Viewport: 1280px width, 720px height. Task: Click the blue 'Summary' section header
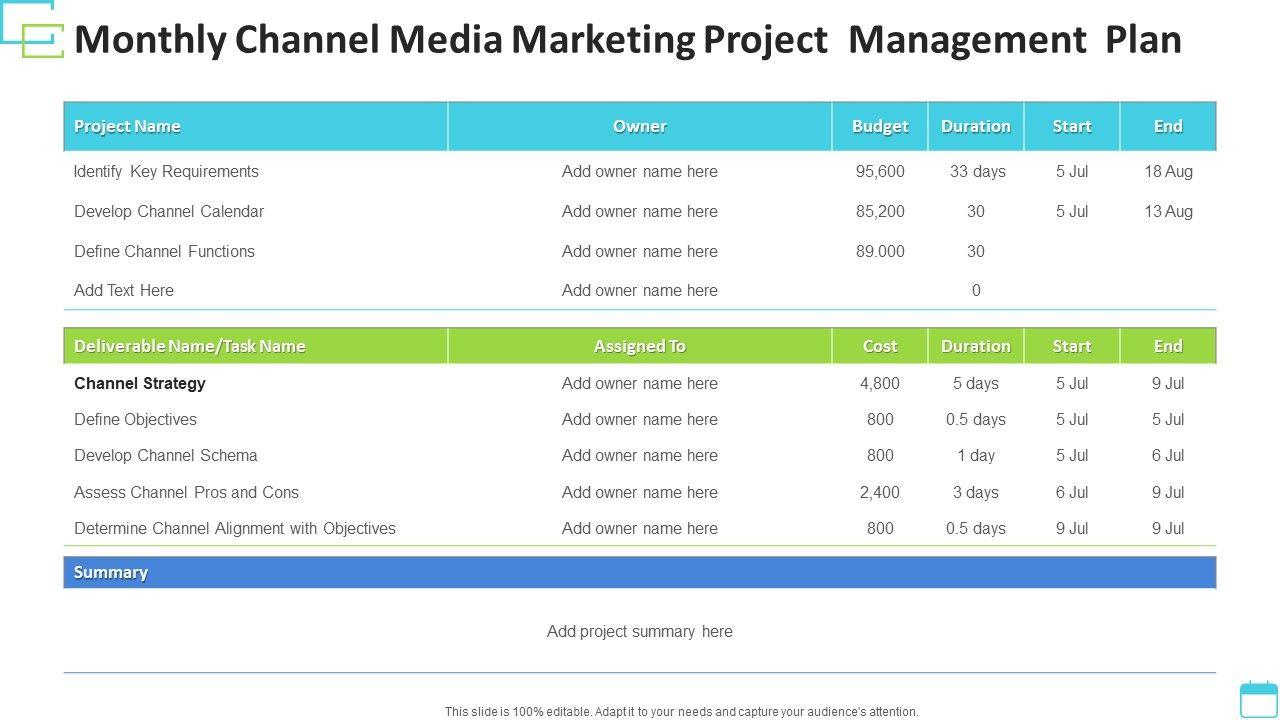pyautogui.click(x=640, y=572)
